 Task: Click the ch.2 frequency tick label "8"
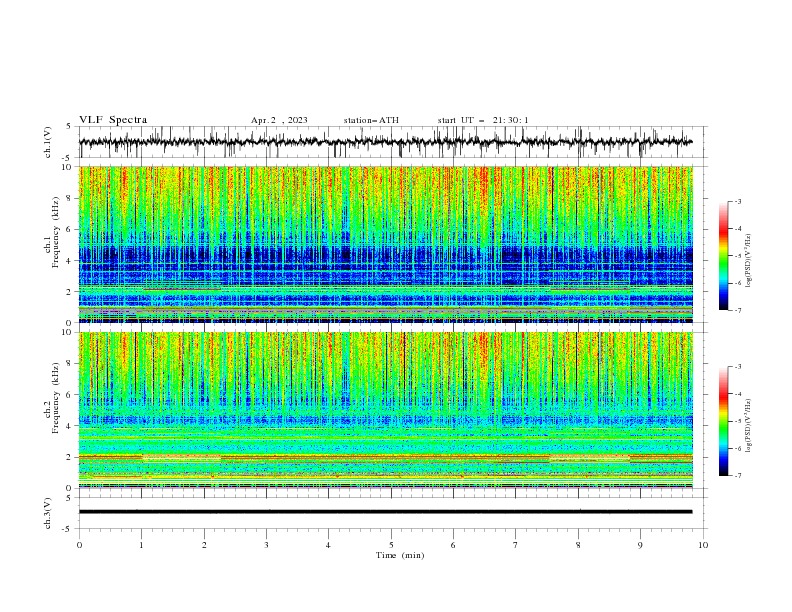[70, 364]
